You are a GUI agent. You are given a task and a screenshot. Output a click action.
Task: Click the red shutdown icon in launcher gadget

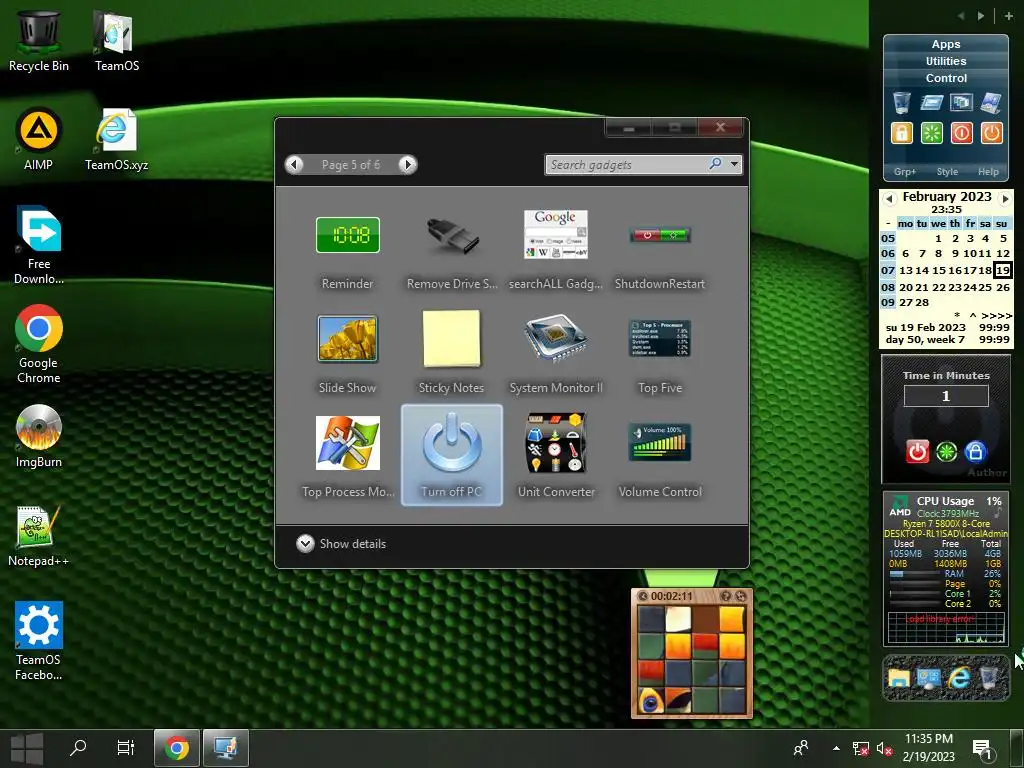click(x=961, y=133)
